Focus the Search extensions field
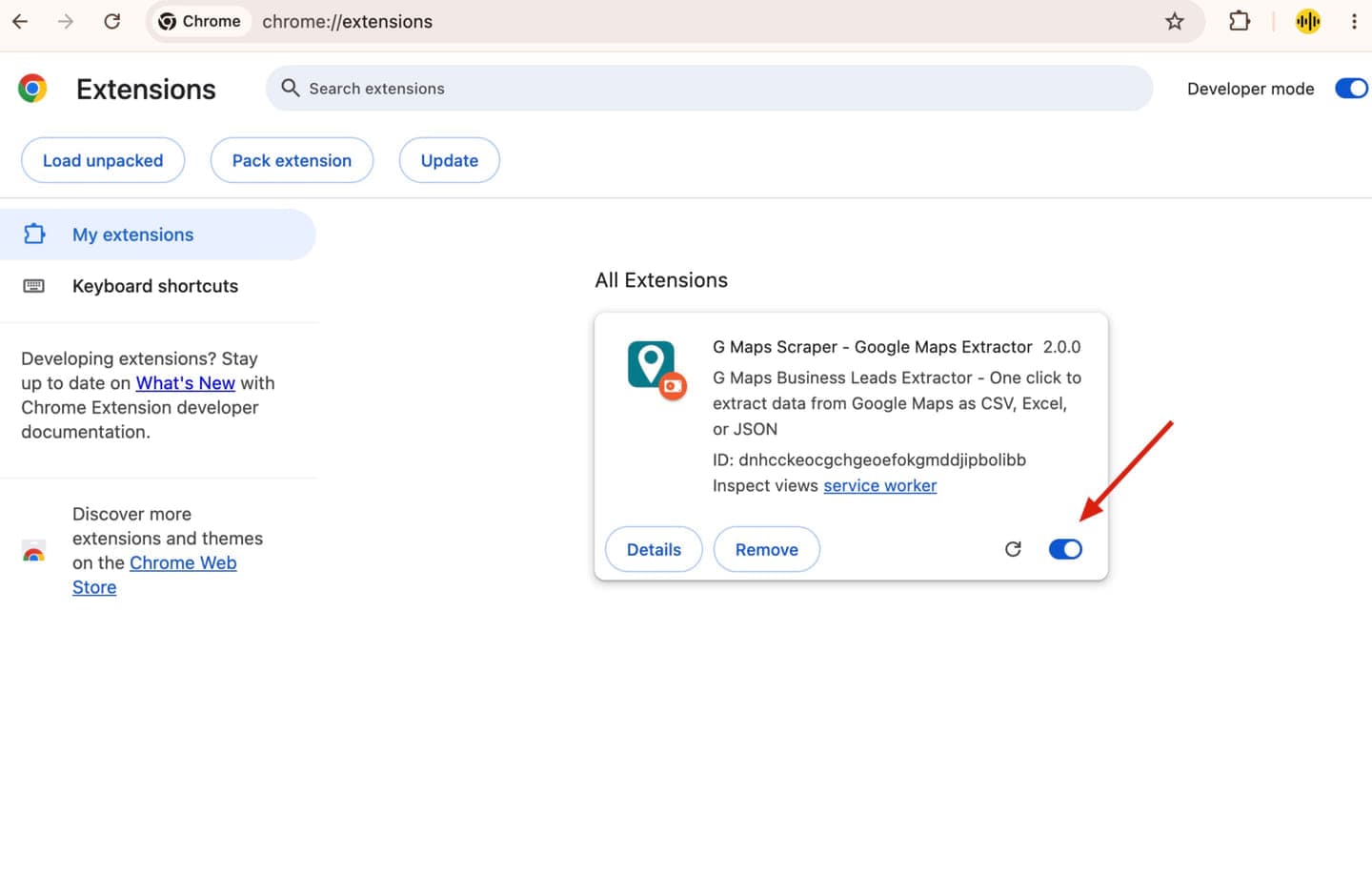The height and width of the screenshot is (877, 1372). [x=709, y=89]
